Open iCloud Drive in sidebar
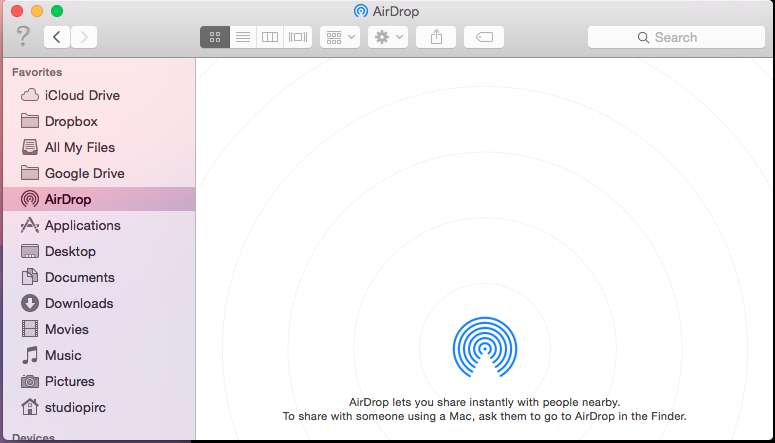 [82, 95]
